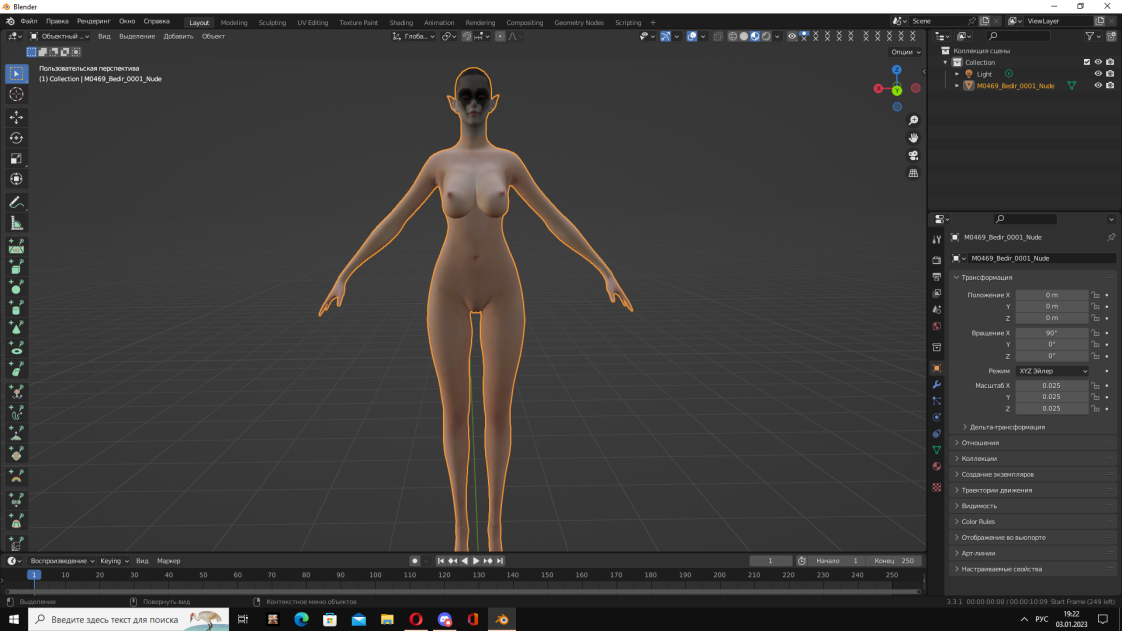Select the Move tool
Image resolution: width=1122 pixels, height=631 pixels.
(x=16, y=117)
